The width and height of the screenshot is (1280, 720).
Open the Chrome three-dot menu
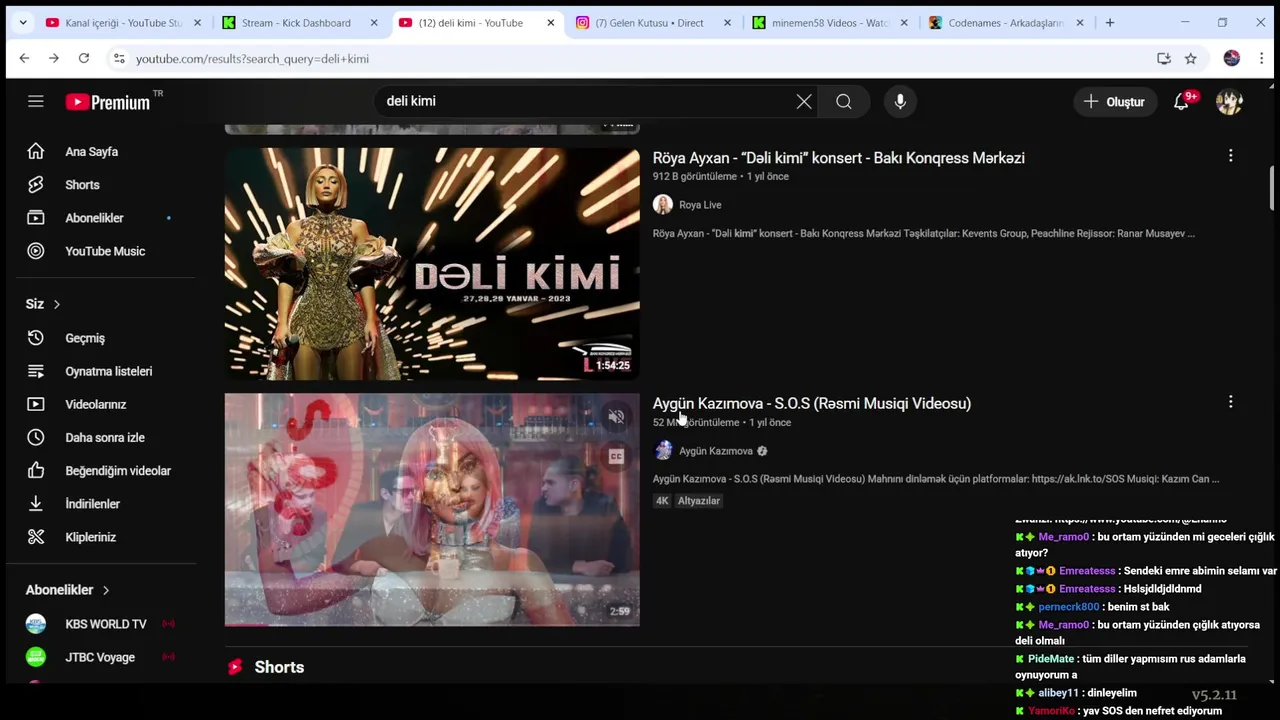(1262, 59)
